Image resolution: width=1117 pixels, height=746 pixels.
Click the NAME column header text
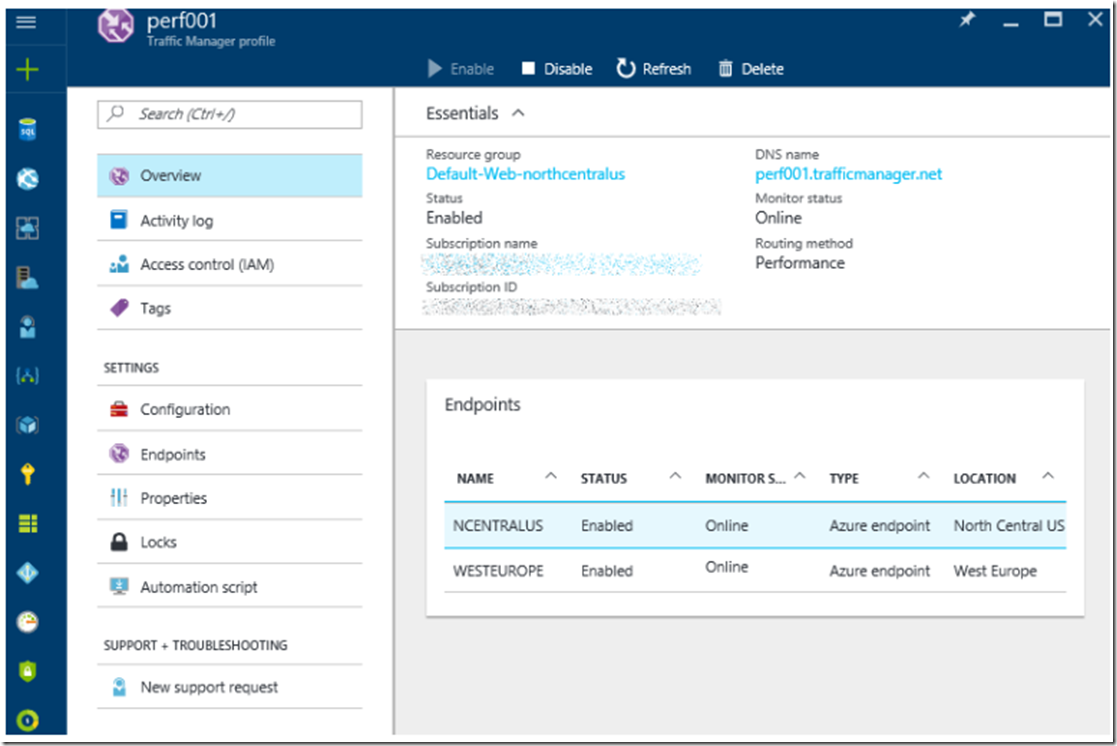click(x=475, y=479)
